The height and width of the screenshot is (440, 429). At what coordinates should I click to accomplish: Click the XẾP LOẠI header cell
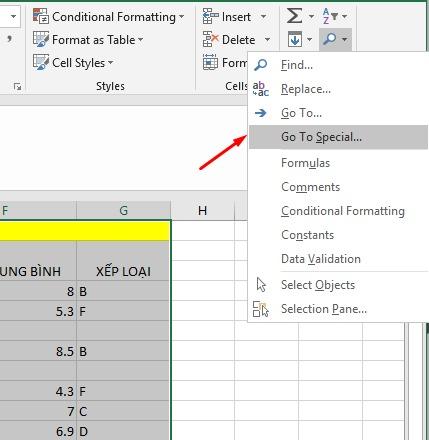point(124,261)
